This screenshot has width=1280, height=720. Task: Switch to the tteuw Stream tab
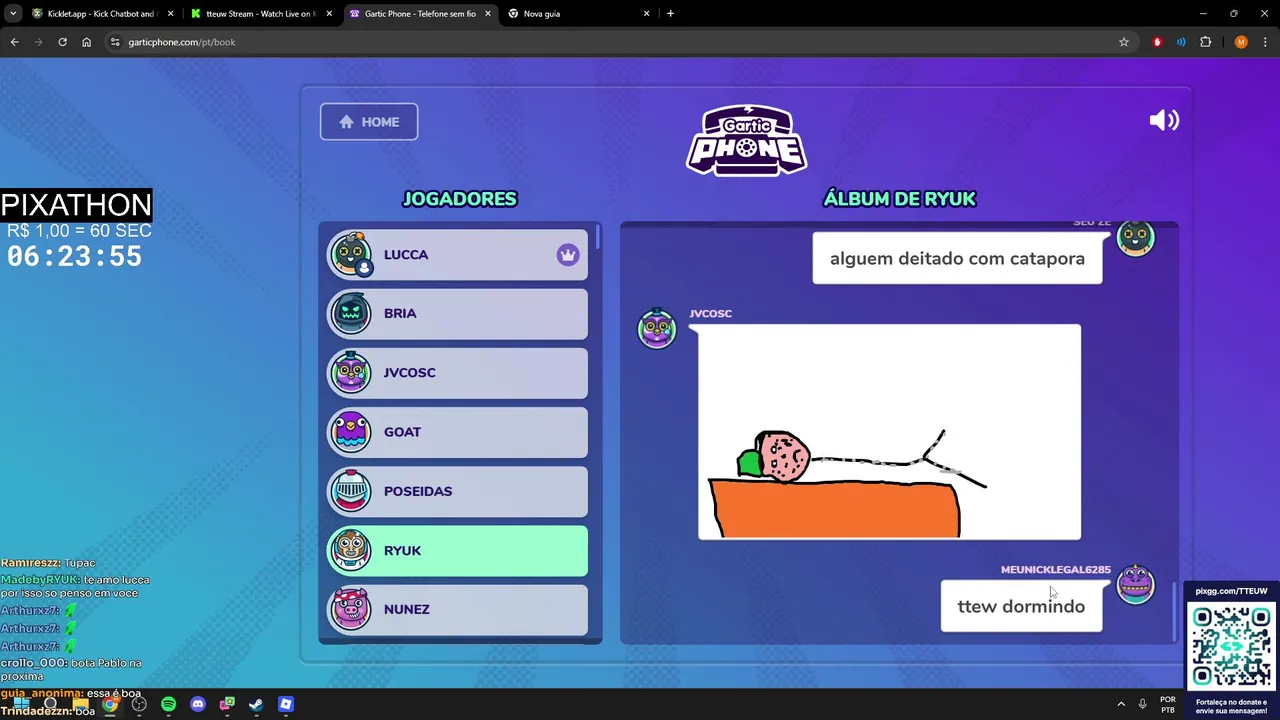[x=260, y=14]
